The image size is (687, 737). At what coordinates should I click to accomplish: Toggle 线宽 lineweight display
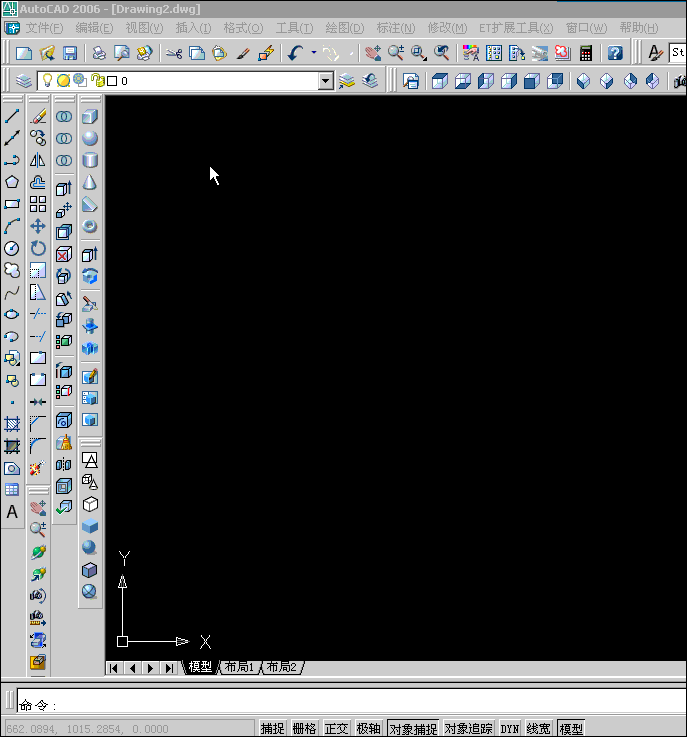click(x=539, y=729)
